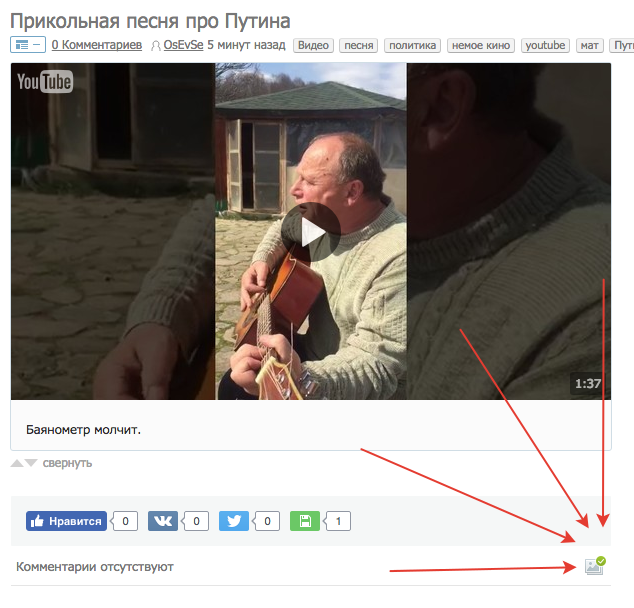Open the песня tag
The image size is (634, 608).
coord(359,45)
